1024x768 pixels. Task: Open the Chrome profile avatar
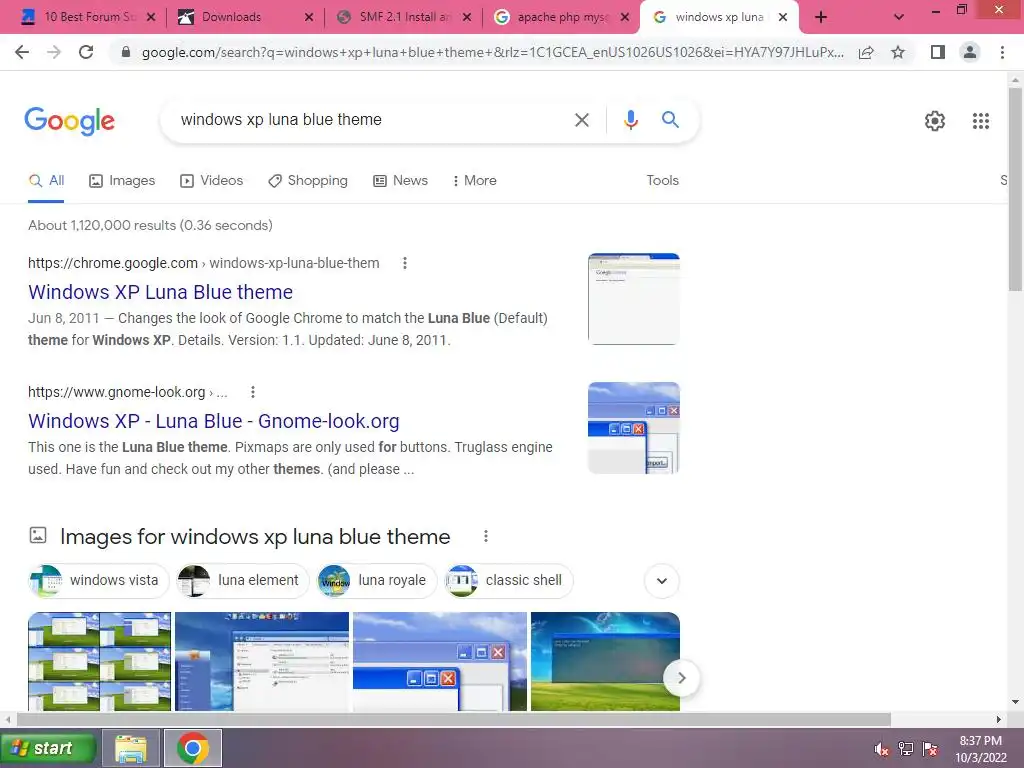(x=970, y=52)
